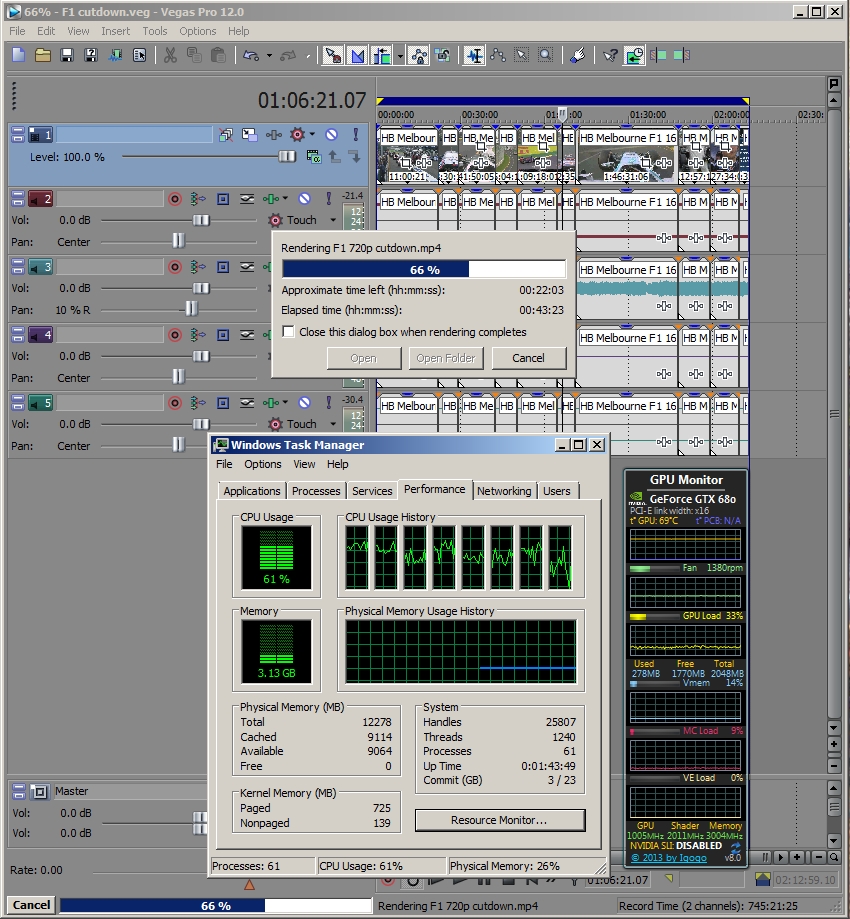
Task: Click the Render As toolbar icon
Action: point(115,55)
